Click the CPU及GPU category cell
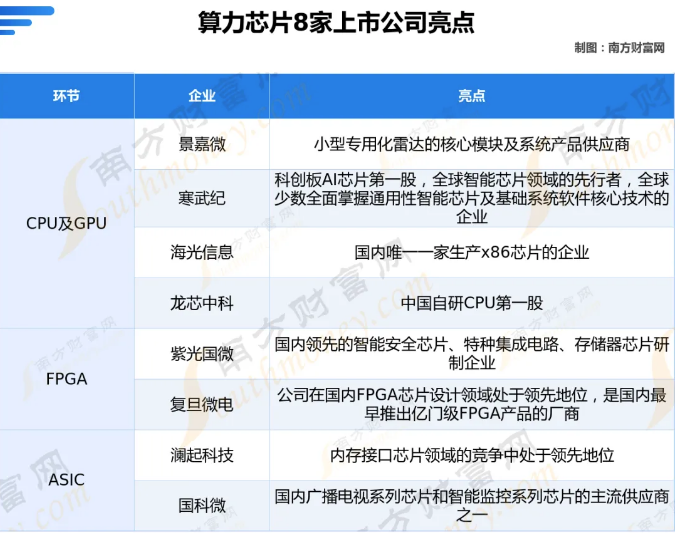Viewport: 677px width, 533px height. [66, 223]
